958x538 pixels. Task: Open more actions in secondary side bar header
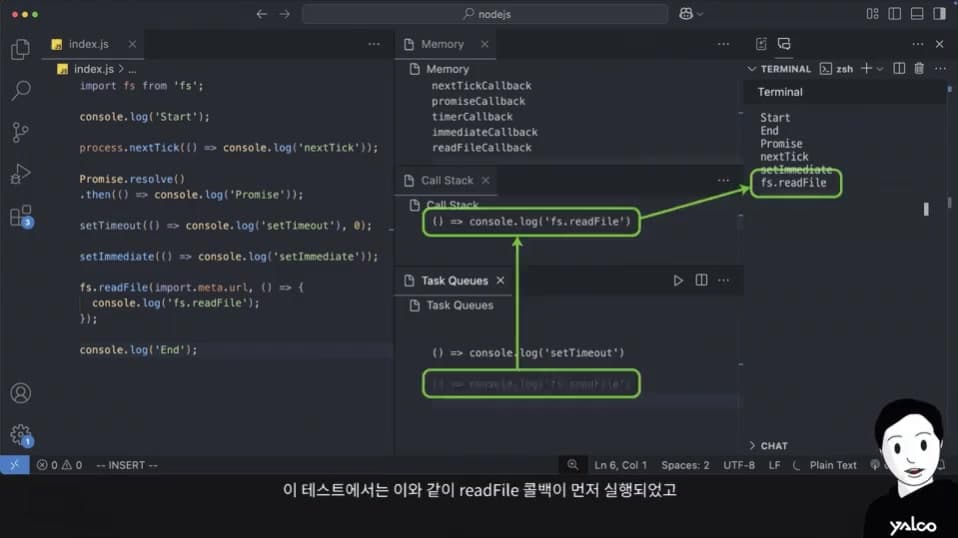918,44
